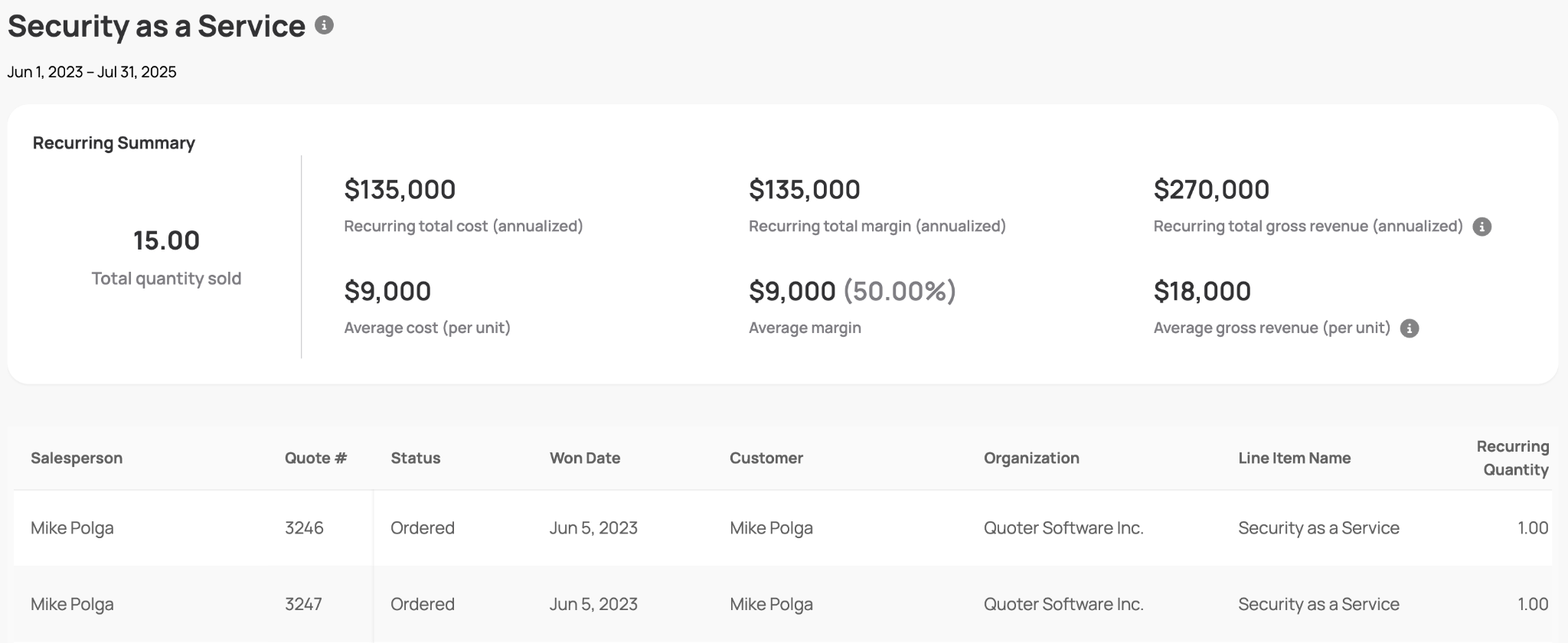The height and width of the screenshot is (643, 1568).
Task: Click Quoter Software Inc. in quote 3247 row
Action: 1063,604
